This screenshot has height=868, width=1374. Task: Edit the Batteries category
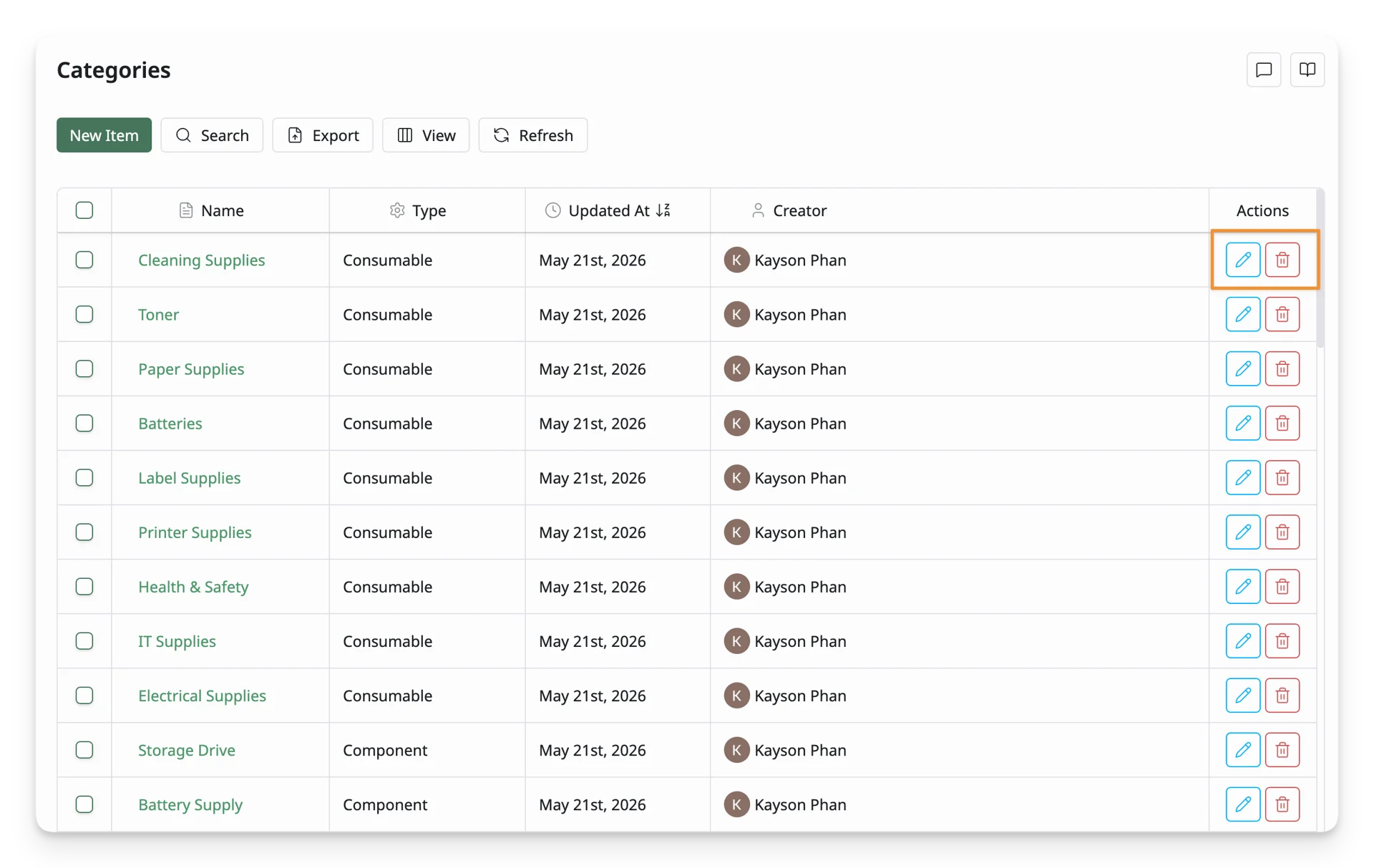tap(1242, 423)
